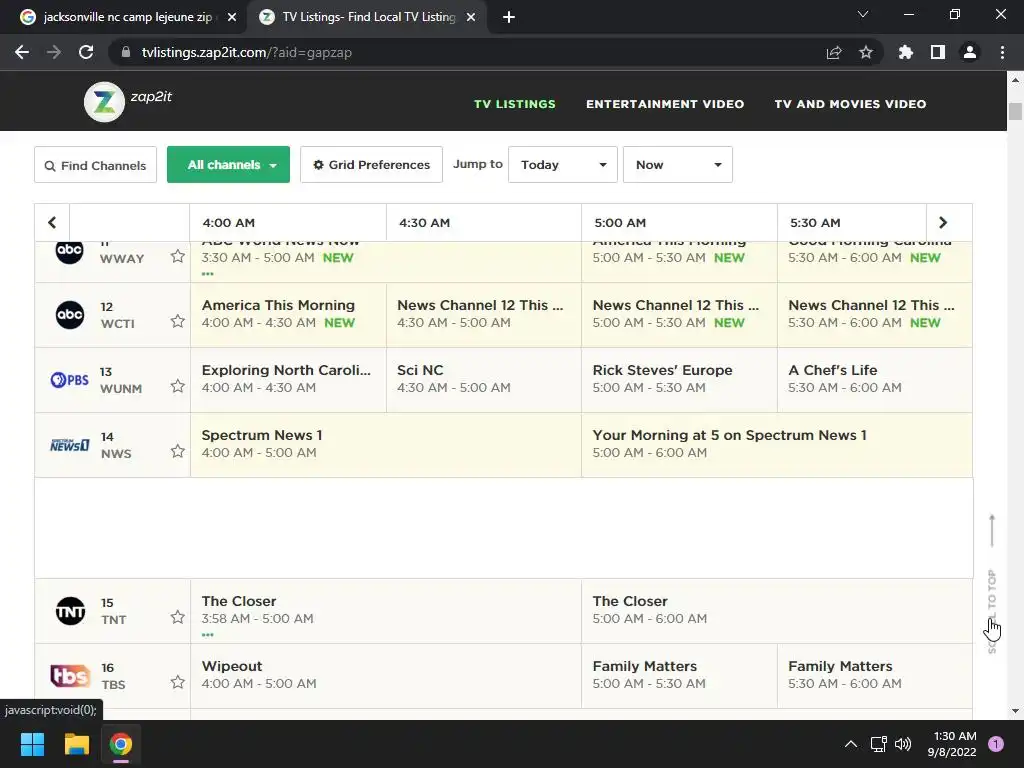
Task: Open the volume speaker tray icon
Action: click(x=903, y=744)
